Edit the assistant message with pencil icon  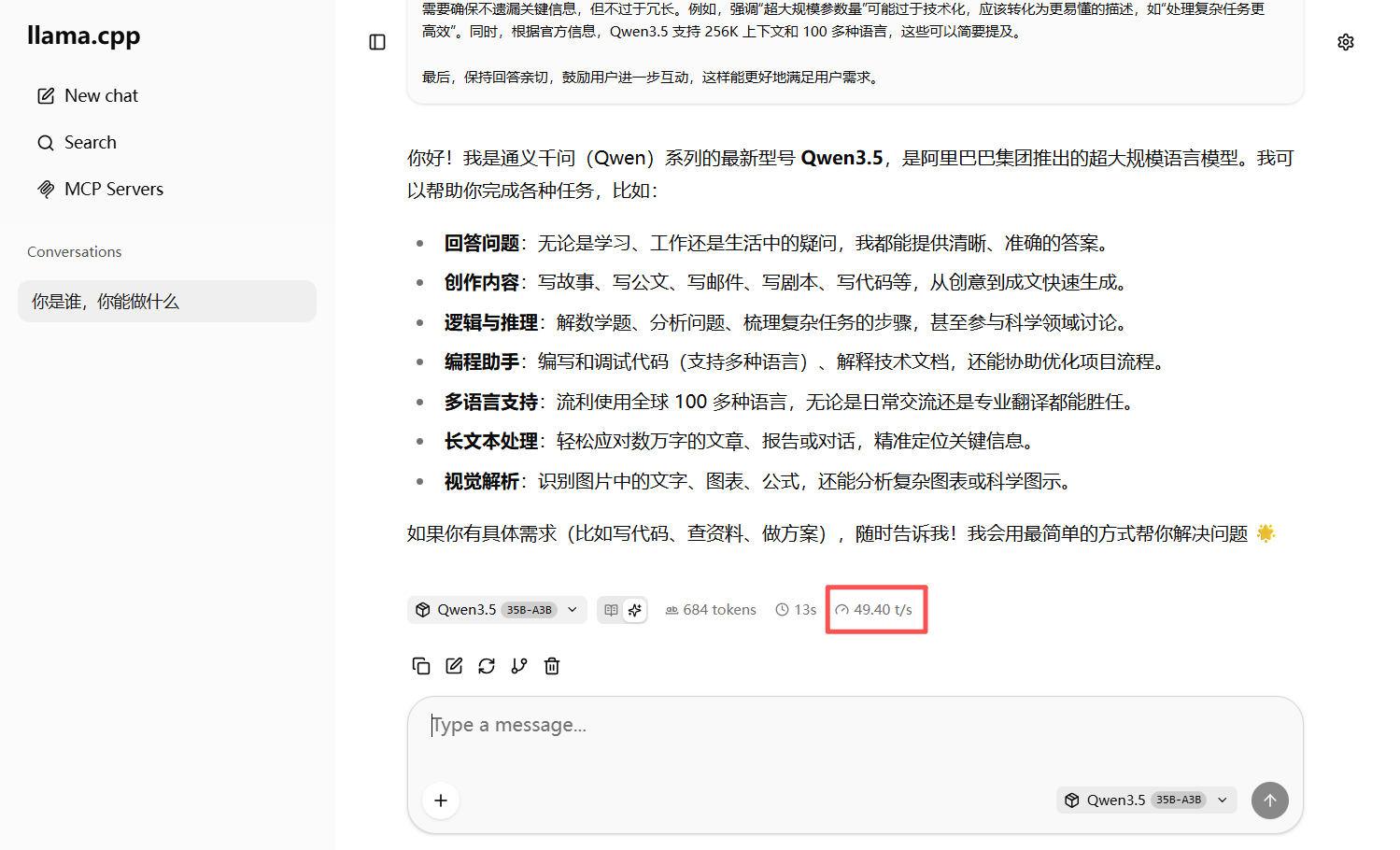[454, 666]
